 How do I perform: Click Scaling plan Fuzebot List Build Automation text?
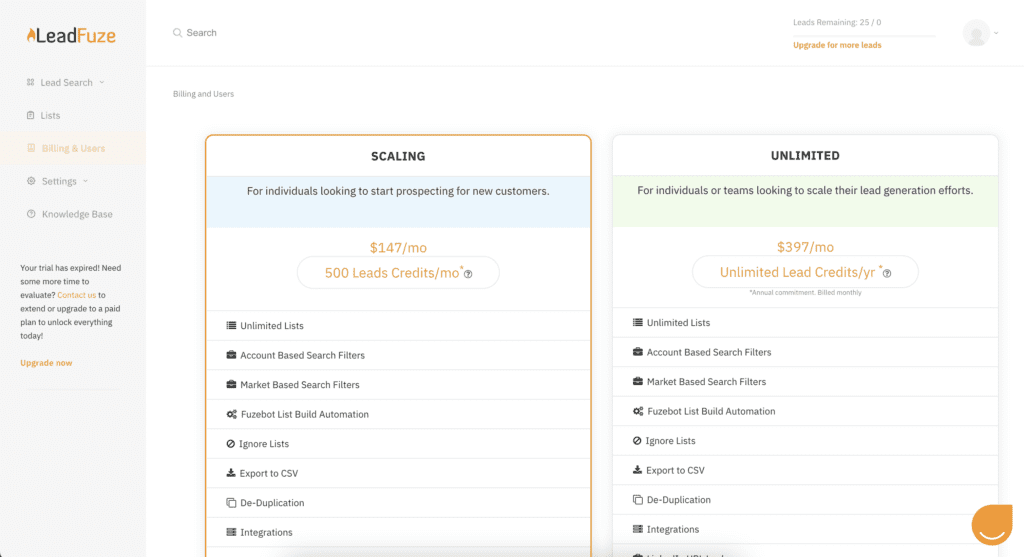coord(305,414)
